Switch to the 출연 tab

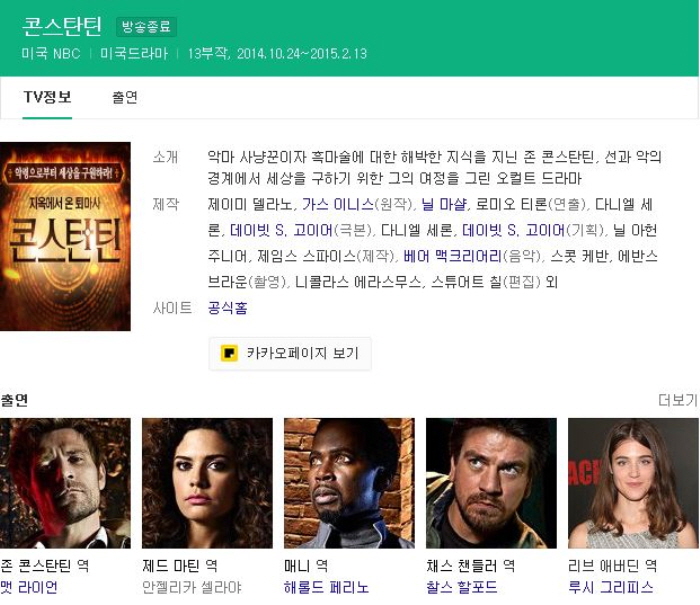(x=125, y=97)
